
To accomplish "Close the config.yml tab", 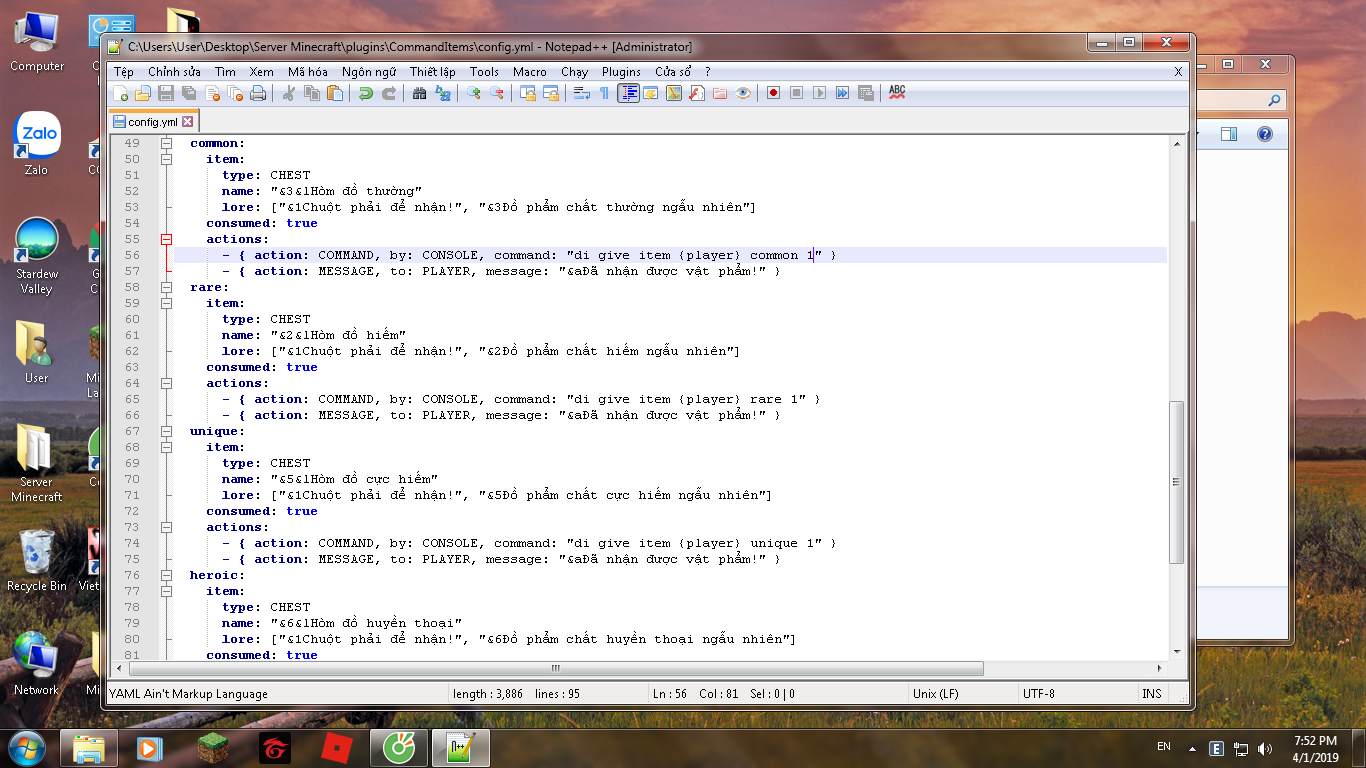I will [x=187, y=121].
